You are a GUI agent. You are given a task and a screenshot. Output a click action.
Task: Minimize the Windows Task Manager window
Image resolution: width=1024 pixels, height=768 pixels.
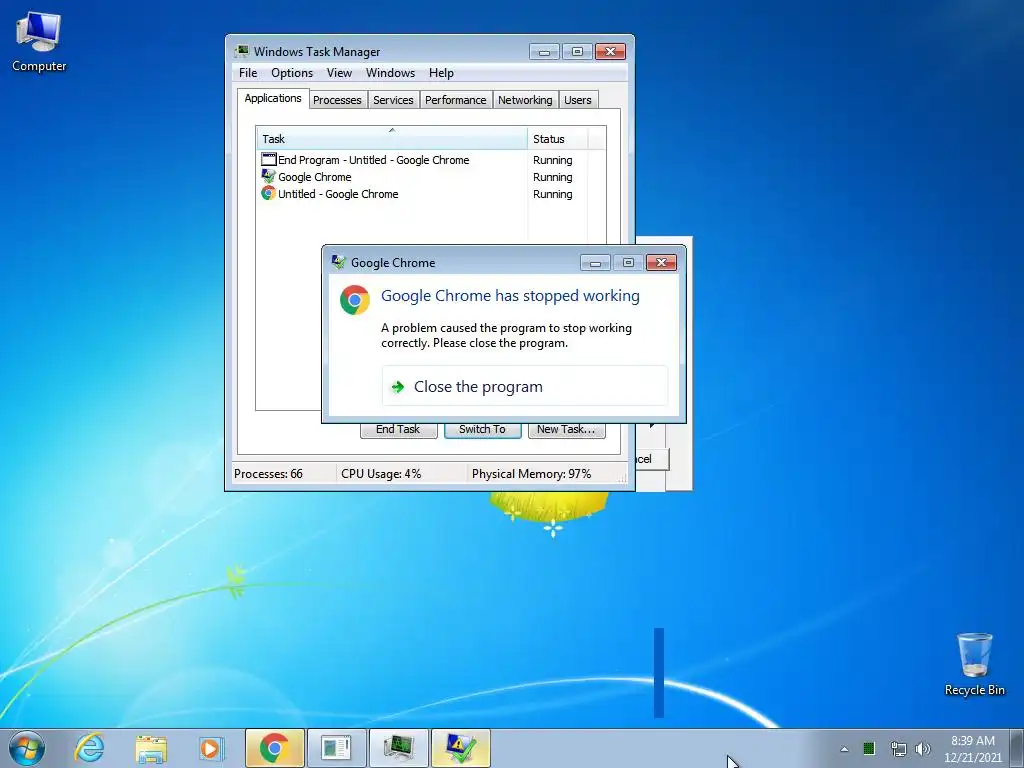(x=544, y=52)
